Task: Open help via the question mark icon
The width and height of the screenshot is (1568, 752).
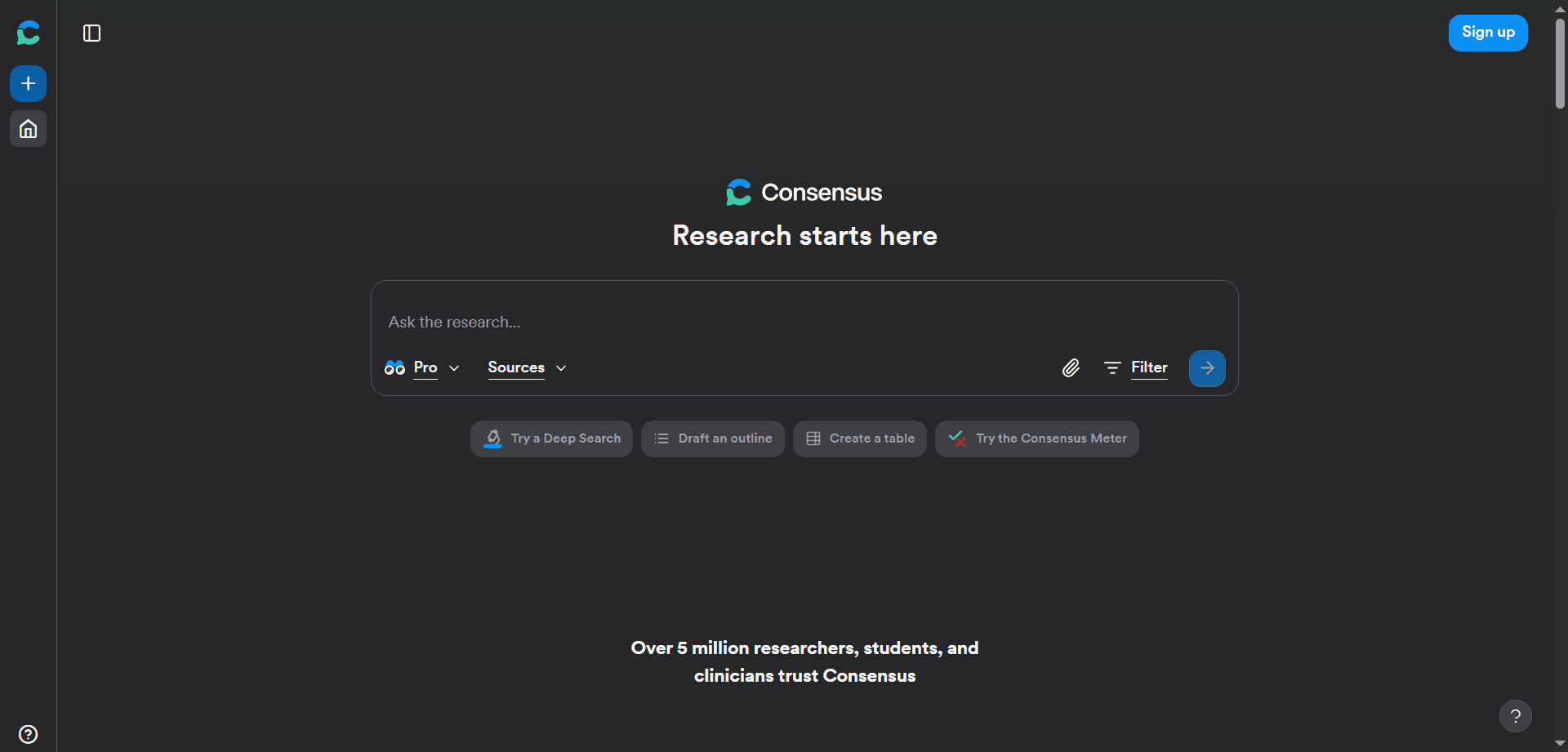Action: pyautogui.click(x=1516, y=715)
